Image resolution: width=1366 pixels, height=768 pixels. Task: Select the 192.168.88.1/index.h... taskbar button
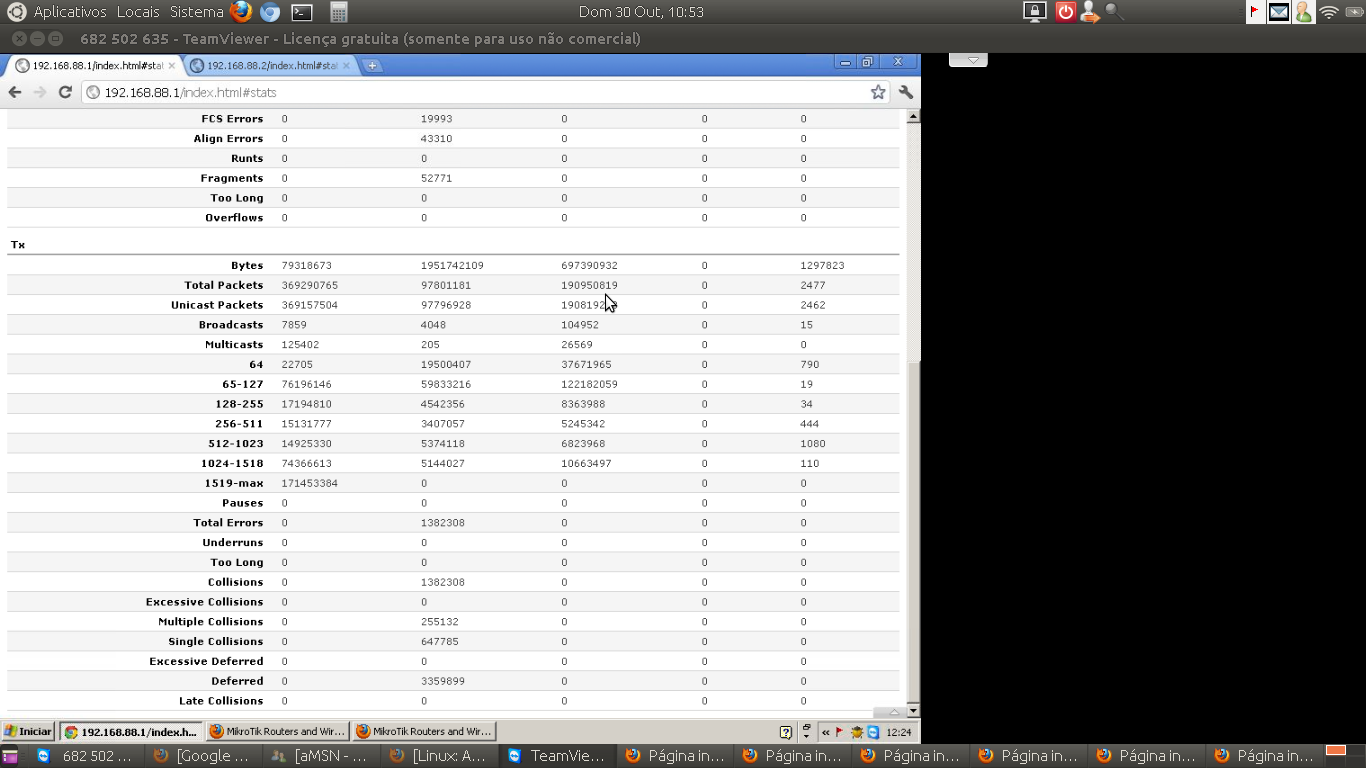click(x=130, y=731)
